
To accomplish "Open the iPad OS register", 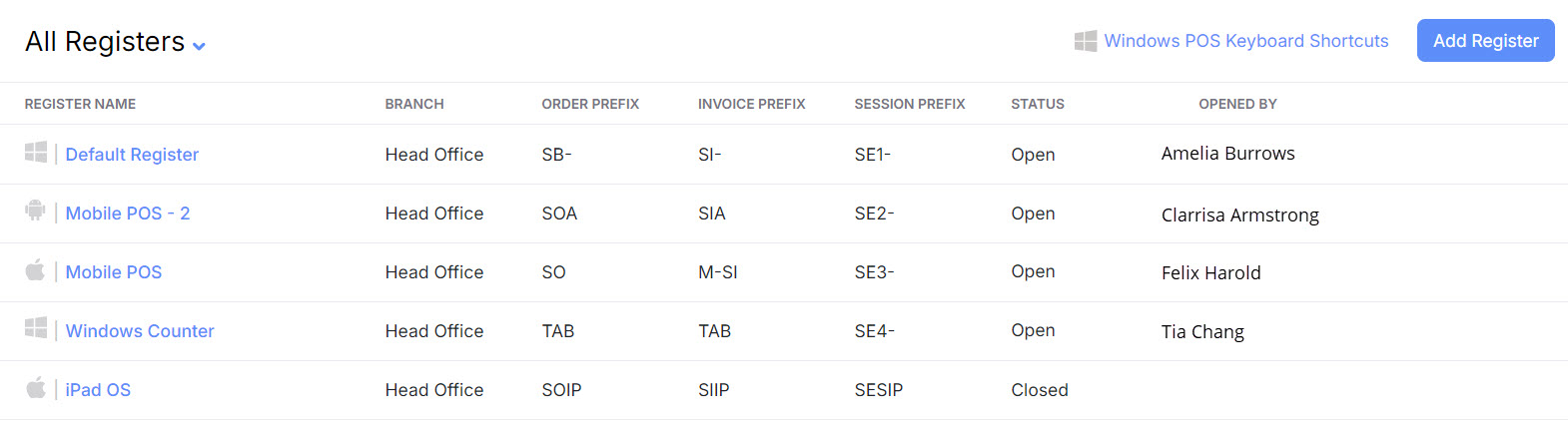I will [x=98, y=390].
